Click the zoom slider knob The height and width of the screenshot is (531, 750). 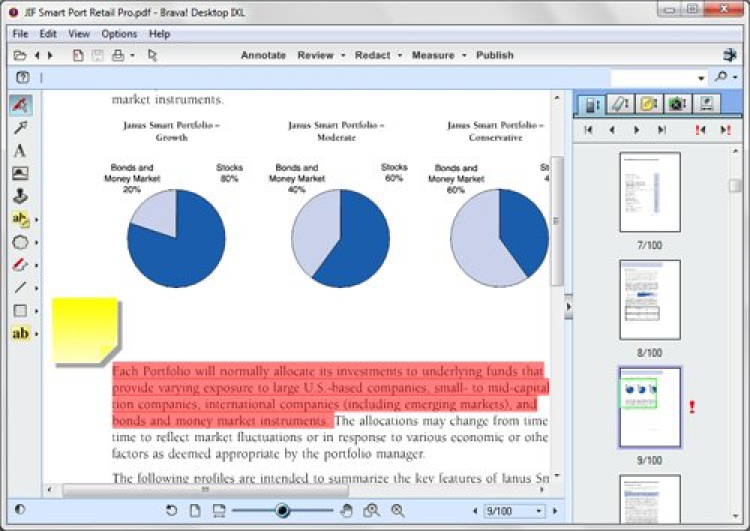point(282,510)
